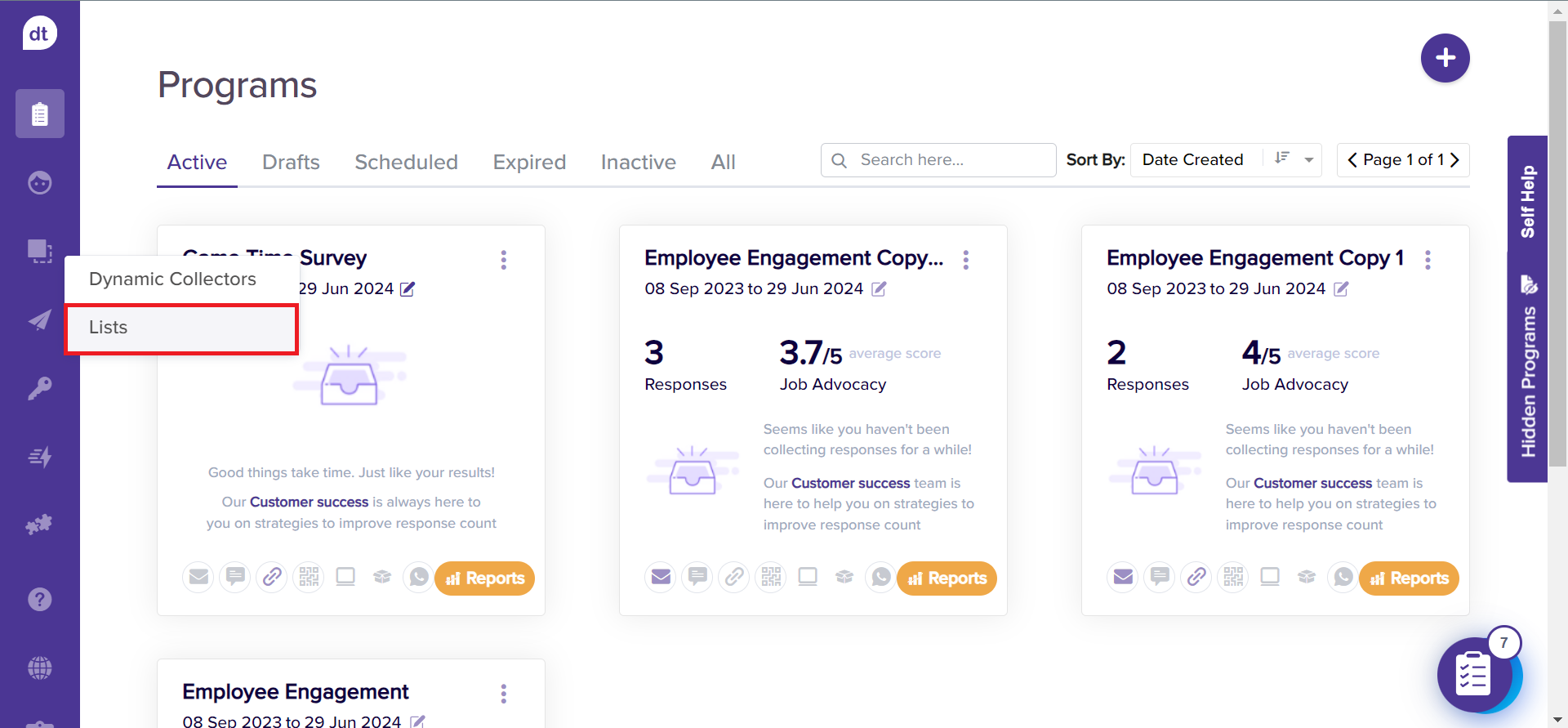
Task: Click email share icon on Employee Engagement Copy 1
Action: pos(1123,578)
